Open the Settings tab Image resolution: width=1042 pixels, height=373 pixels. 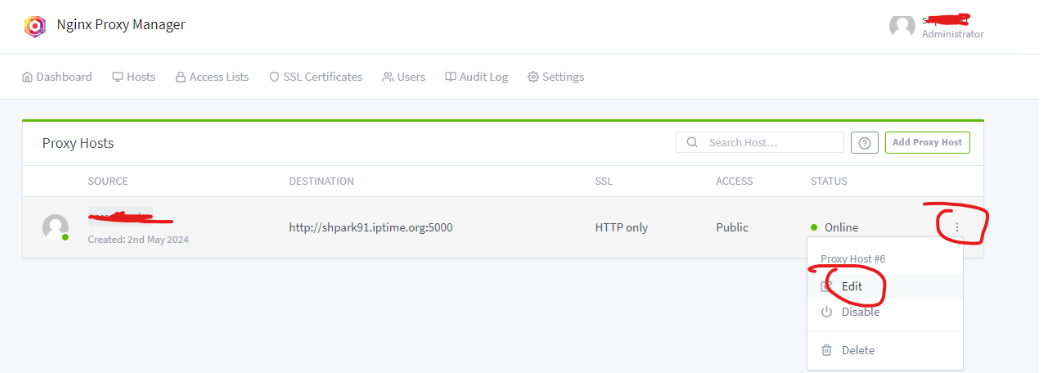pyautogui.click(x=556, y=77)
